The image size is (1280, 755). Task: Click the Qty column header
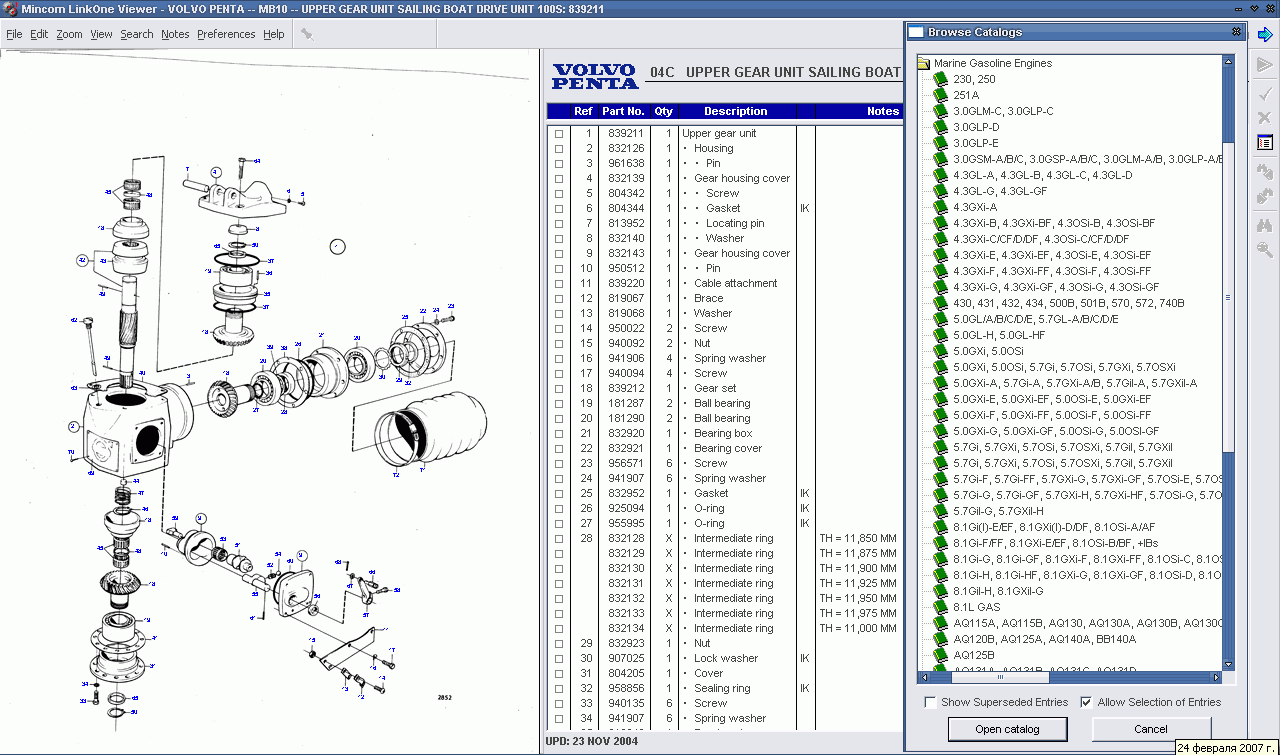(x=664, y=111)
